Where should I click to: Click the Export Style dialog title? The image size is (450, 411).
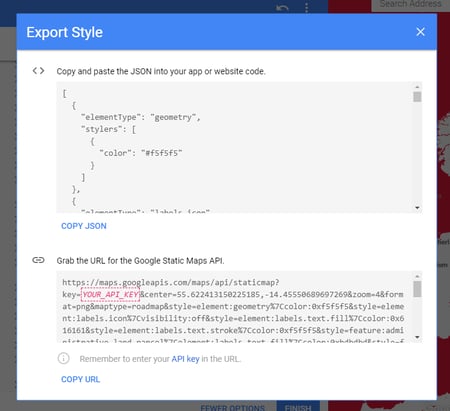(65, 33)
